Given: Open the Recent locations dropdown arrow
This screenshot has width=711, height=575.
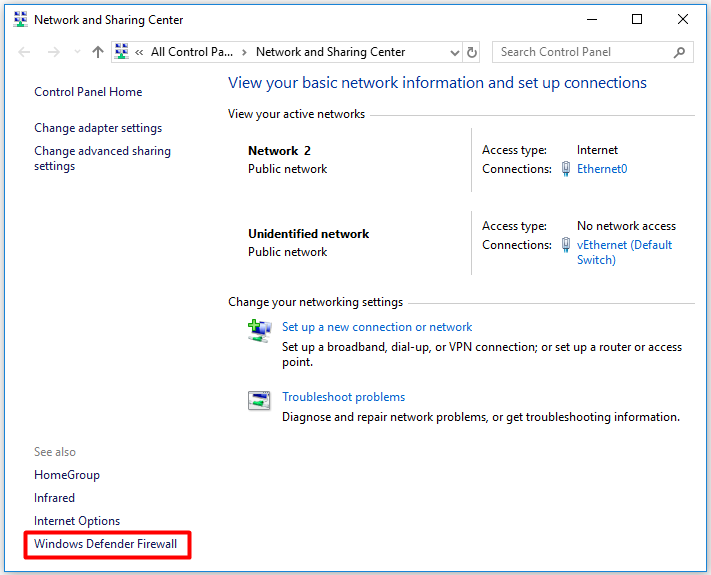Looking at the screenshot, I should (x=75, y=53).
